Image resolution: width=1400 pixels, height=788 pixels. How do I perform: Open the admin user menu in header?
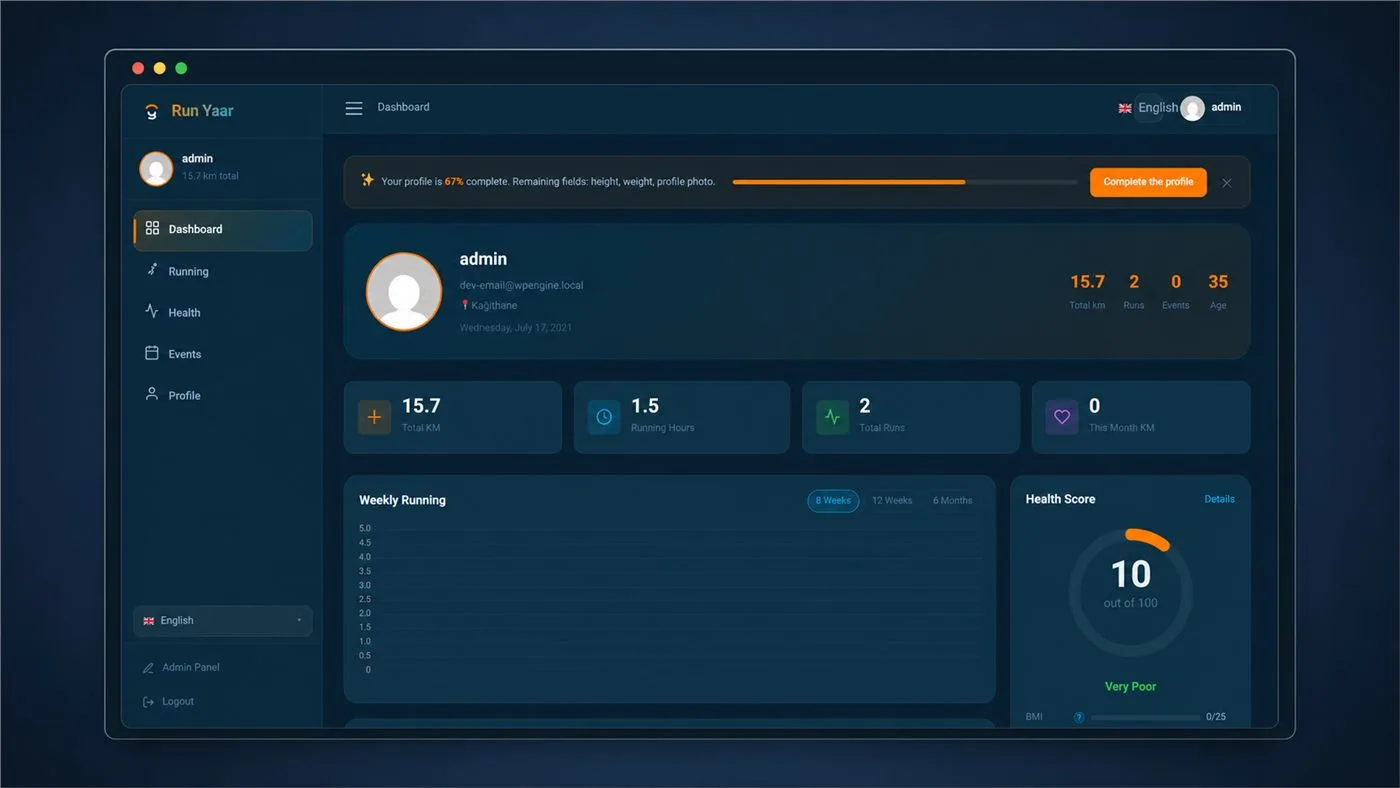1213,108
